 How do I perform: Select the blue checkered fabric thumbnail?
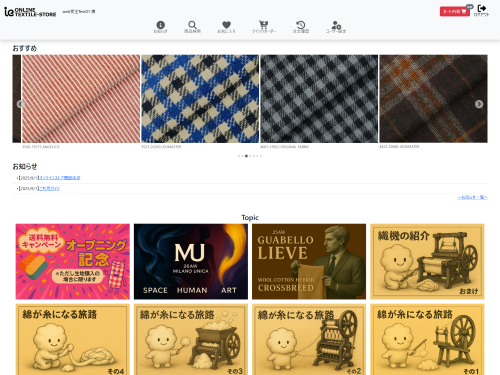(200, 99)
